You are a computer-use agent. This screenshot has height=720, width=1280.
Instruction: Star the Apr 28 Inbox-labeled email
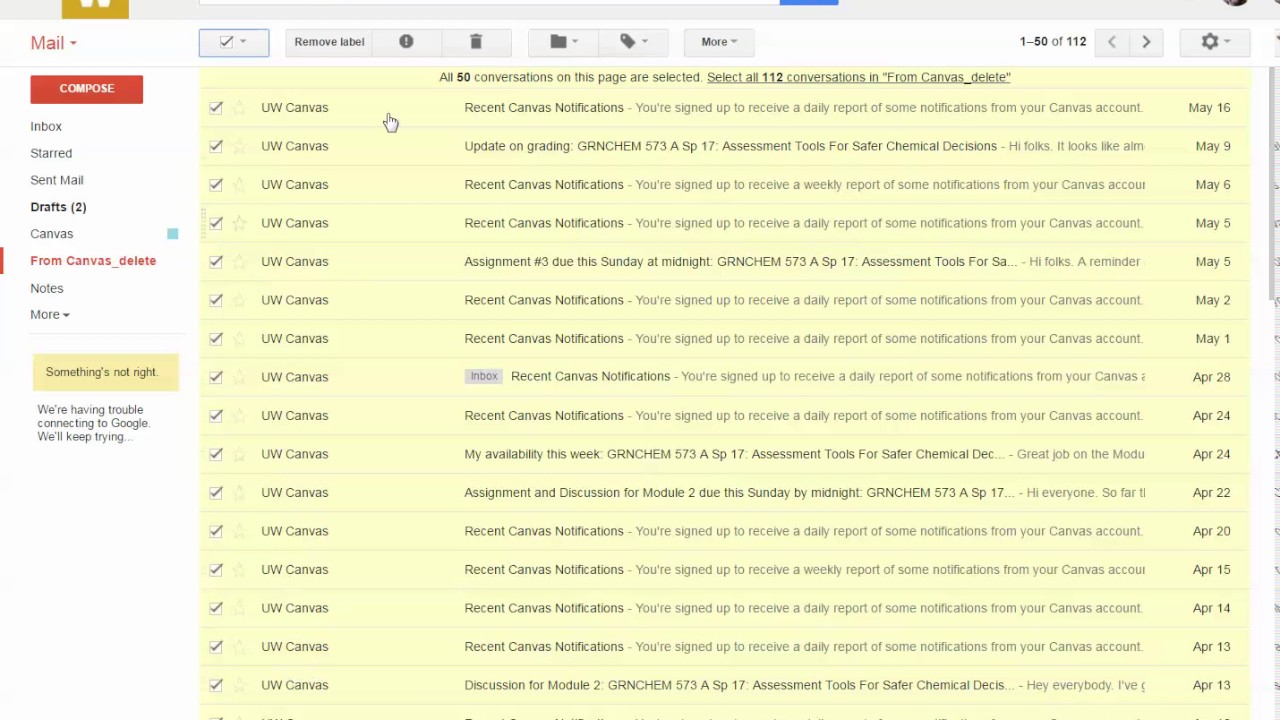pos(239,377)
